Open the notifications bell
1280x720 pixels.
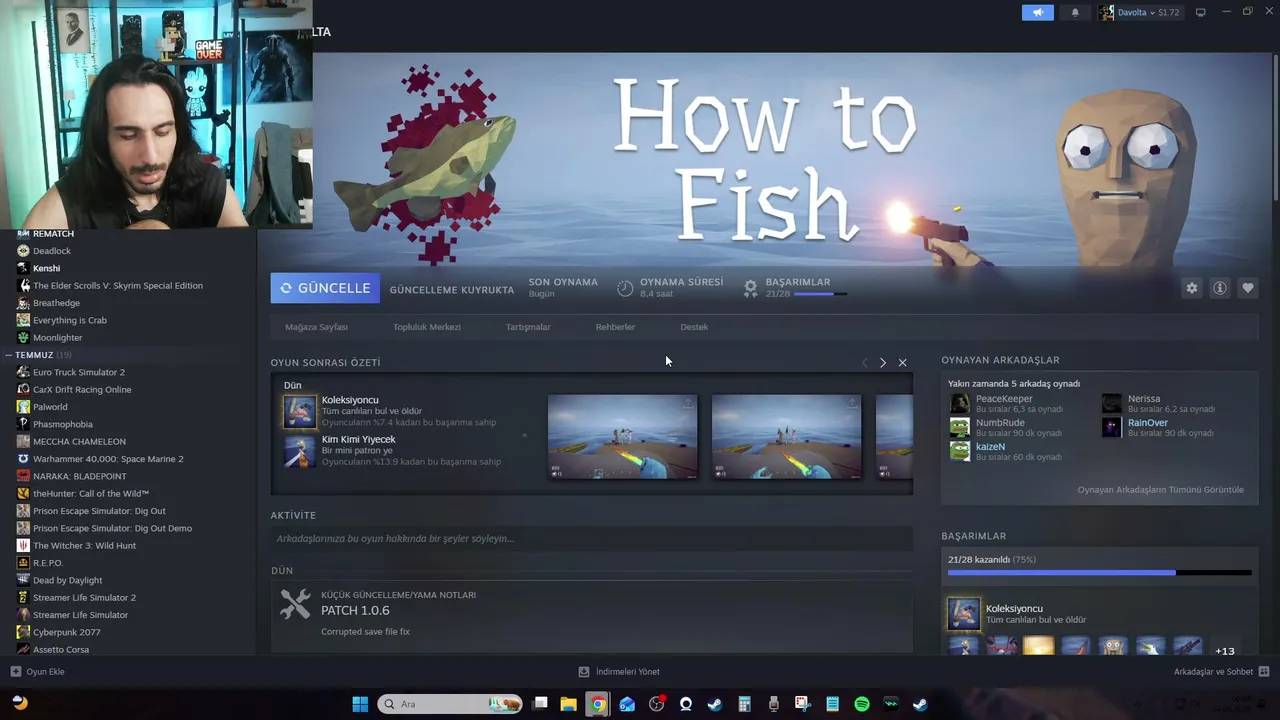click(1075, 12)
